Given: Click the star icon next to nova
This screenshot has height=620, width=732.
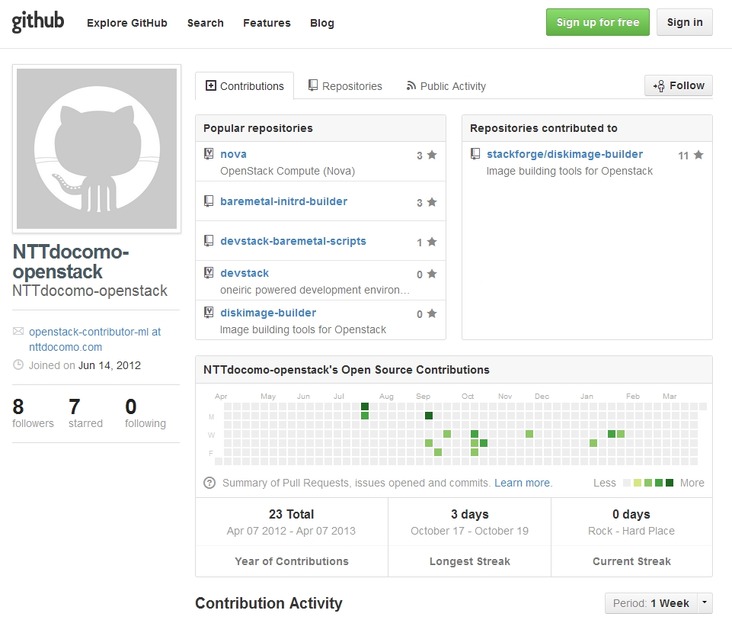Looking at the screenshot, I should point(432,155).
